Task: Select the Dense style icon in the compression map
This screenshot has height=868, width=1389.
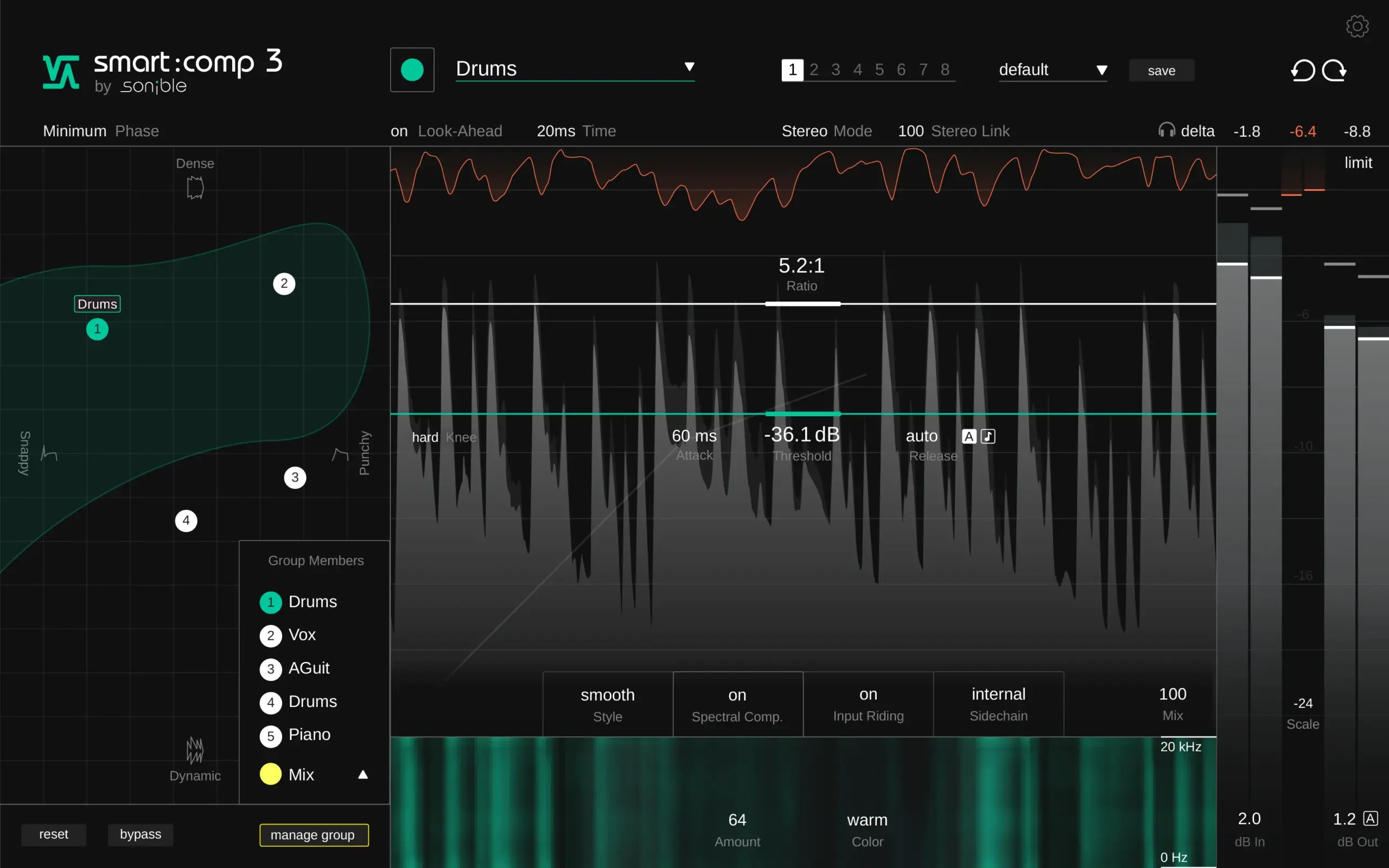Action: click(195, 187)
